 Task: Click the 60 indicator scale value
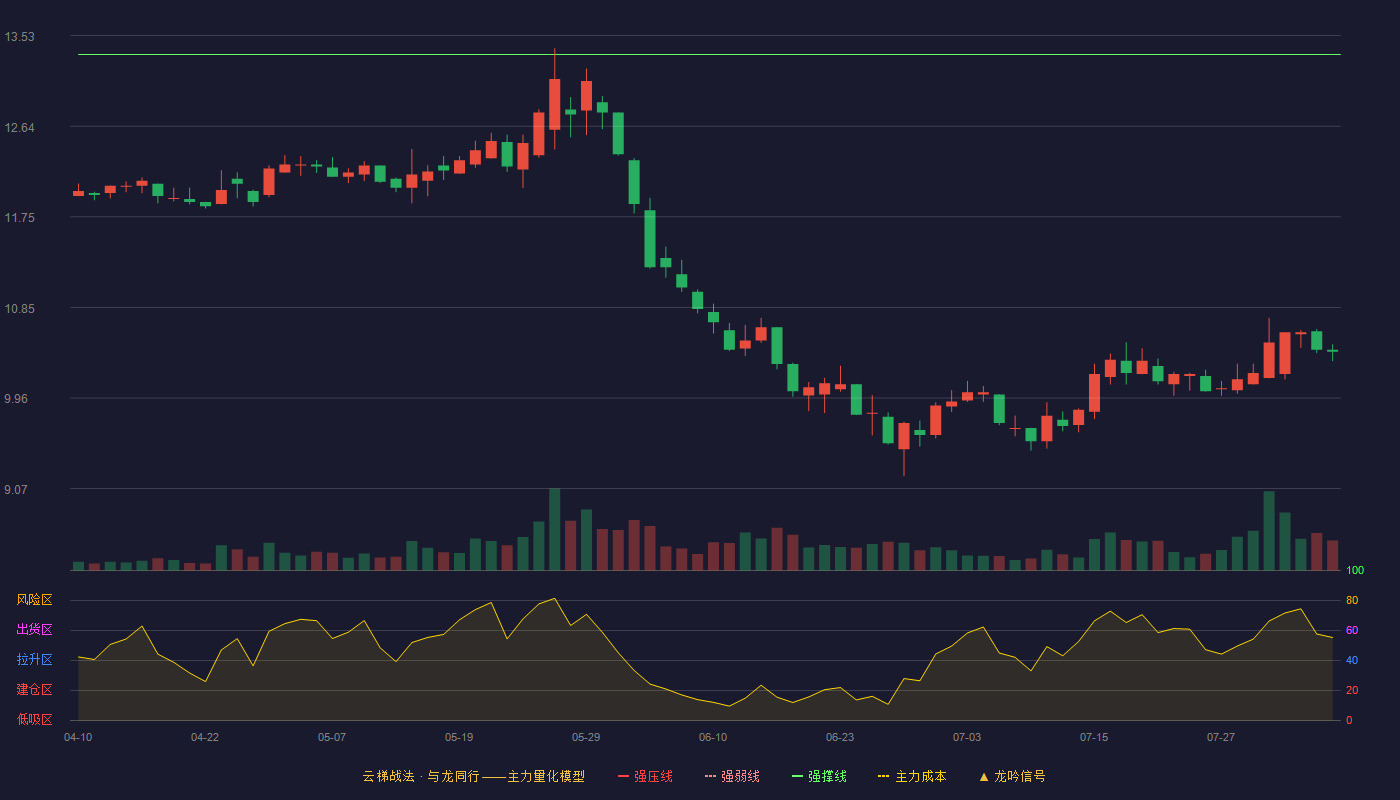click(x=1352, y=630)
